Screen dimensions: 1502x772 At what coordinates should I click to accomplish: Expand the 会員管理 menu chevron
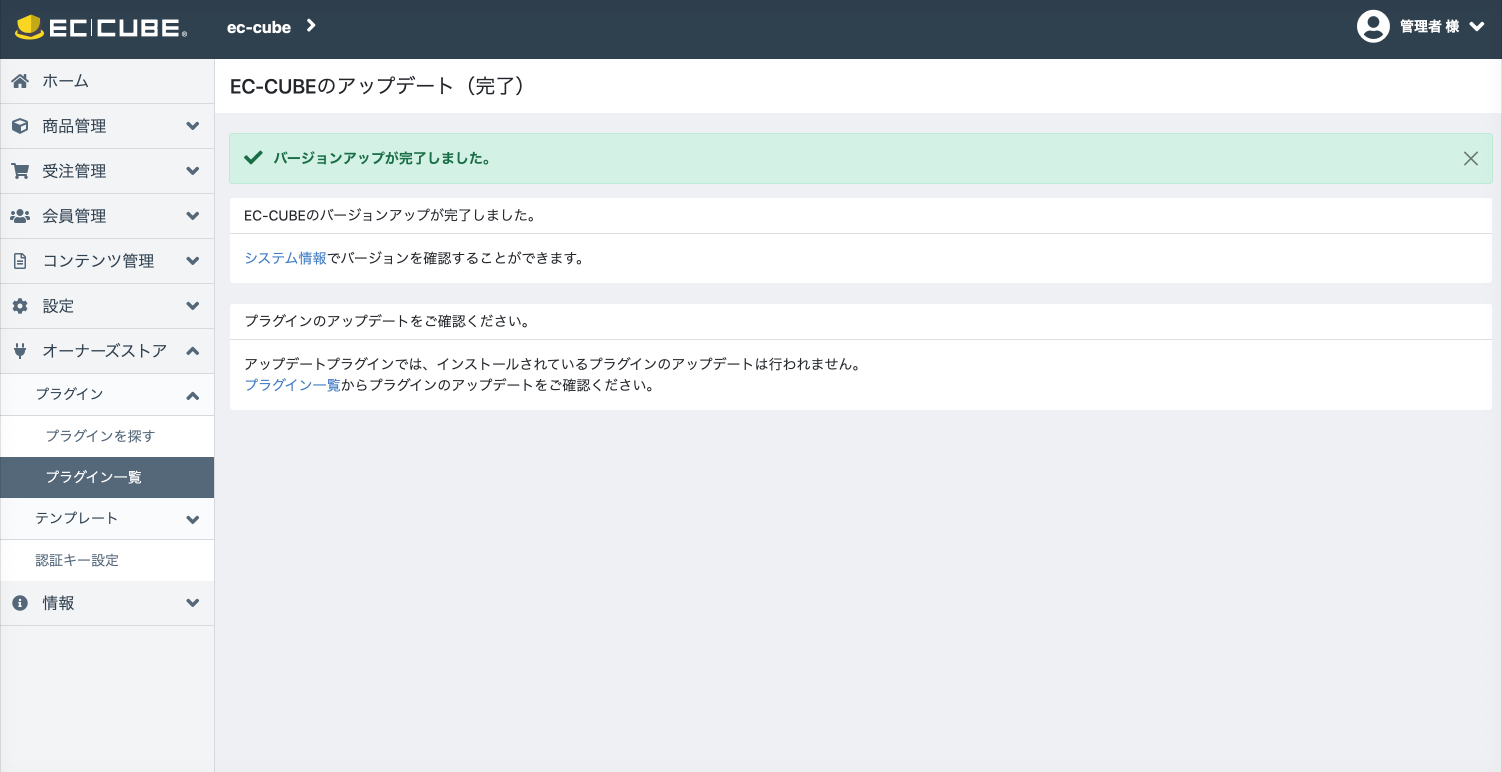[193, 216]
